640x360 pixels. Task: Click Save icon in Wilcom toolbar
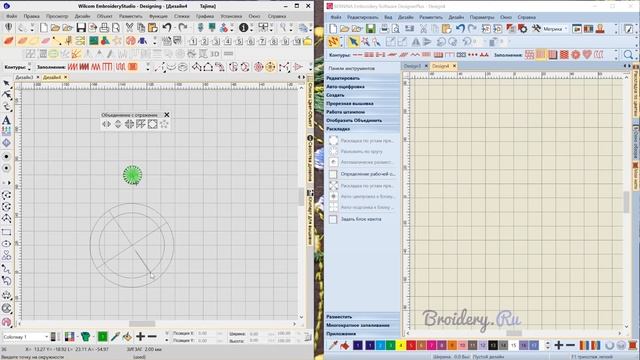click(81, 28)
